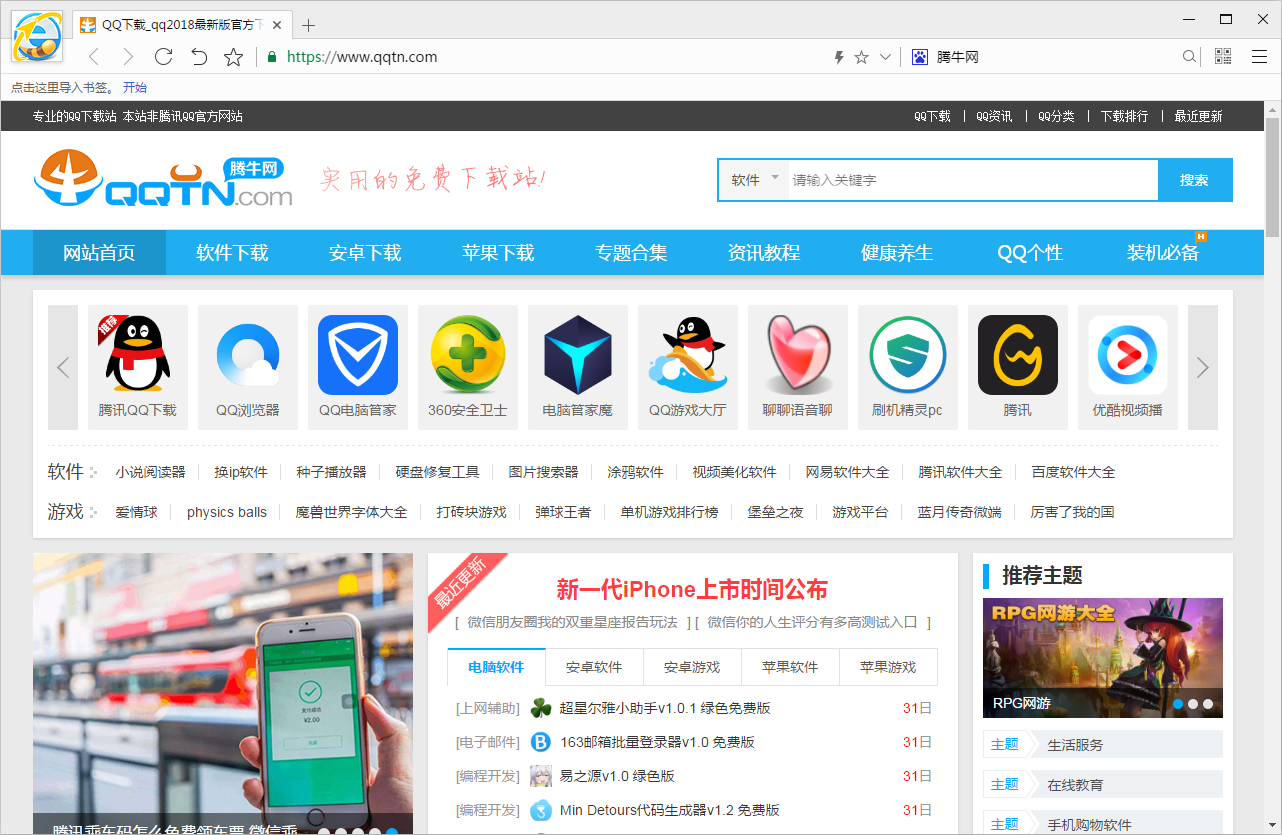Click the browser refresh icon
1282x835 pixels.
(x=164, y=57)
